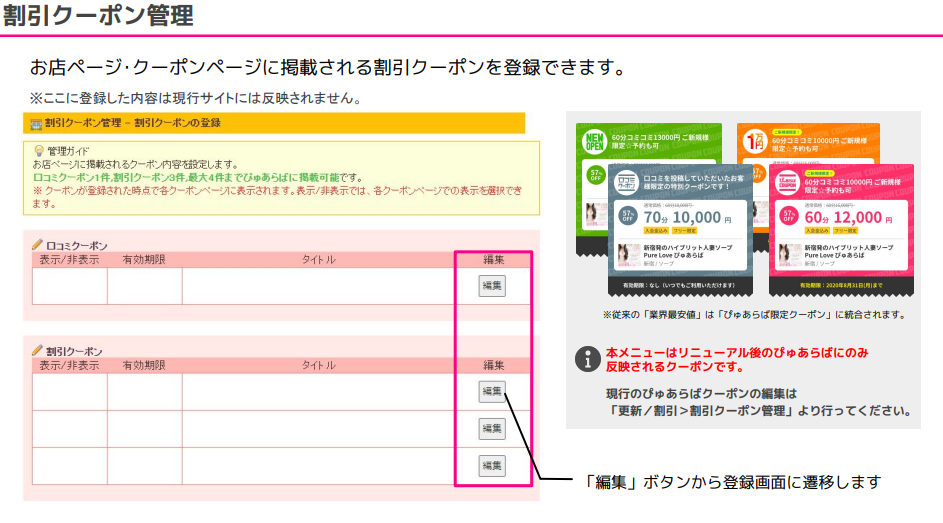
Task: Click the pencil icon beside 口コミクーポン heading
Action: click(x=37, y=244)
